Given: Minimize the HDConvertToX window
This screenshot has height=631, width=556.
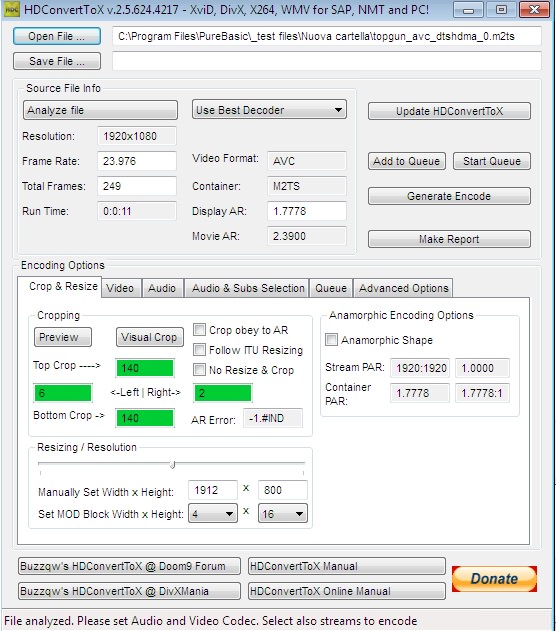Looking at the screenshot, I should [468, 10].
